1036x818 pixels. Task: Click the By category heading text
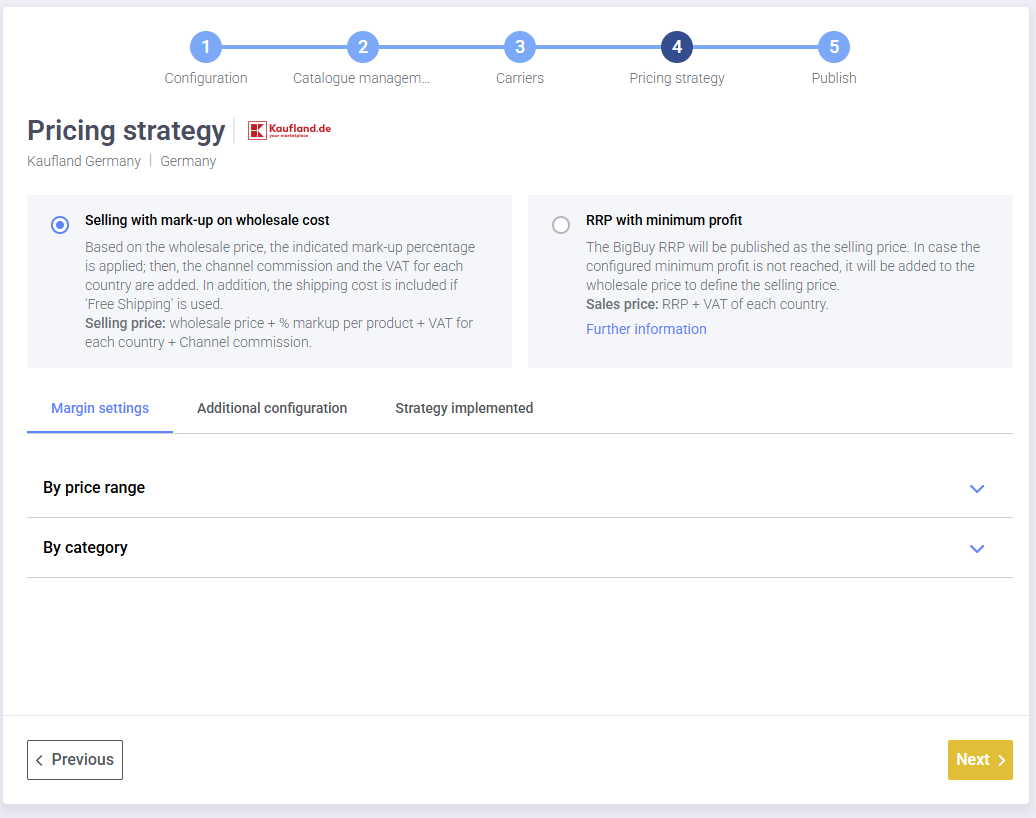point(85,548)
